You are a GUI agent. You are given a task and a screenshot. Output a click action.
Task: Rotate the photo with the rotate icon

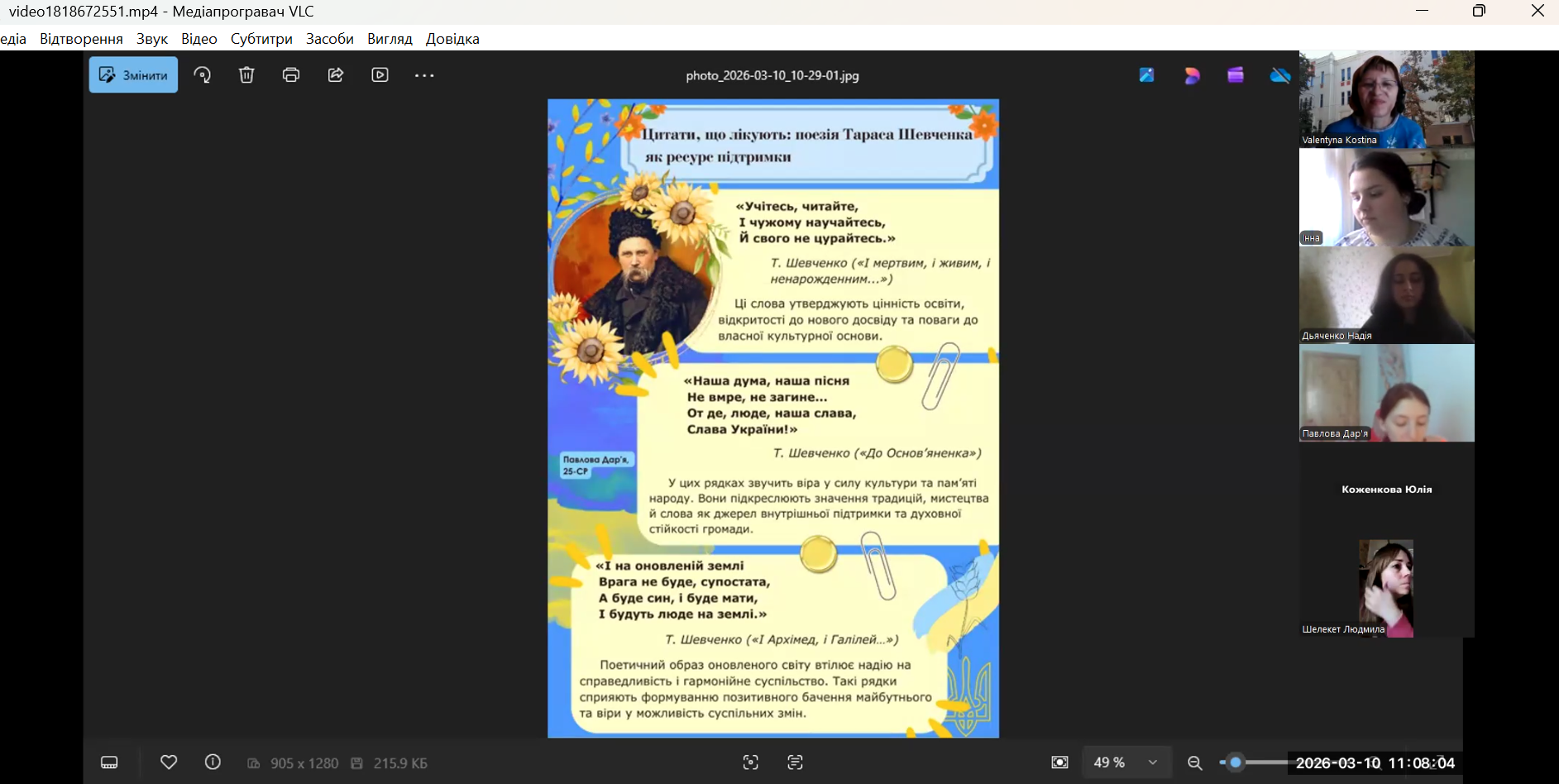click(x=203, y=75)
